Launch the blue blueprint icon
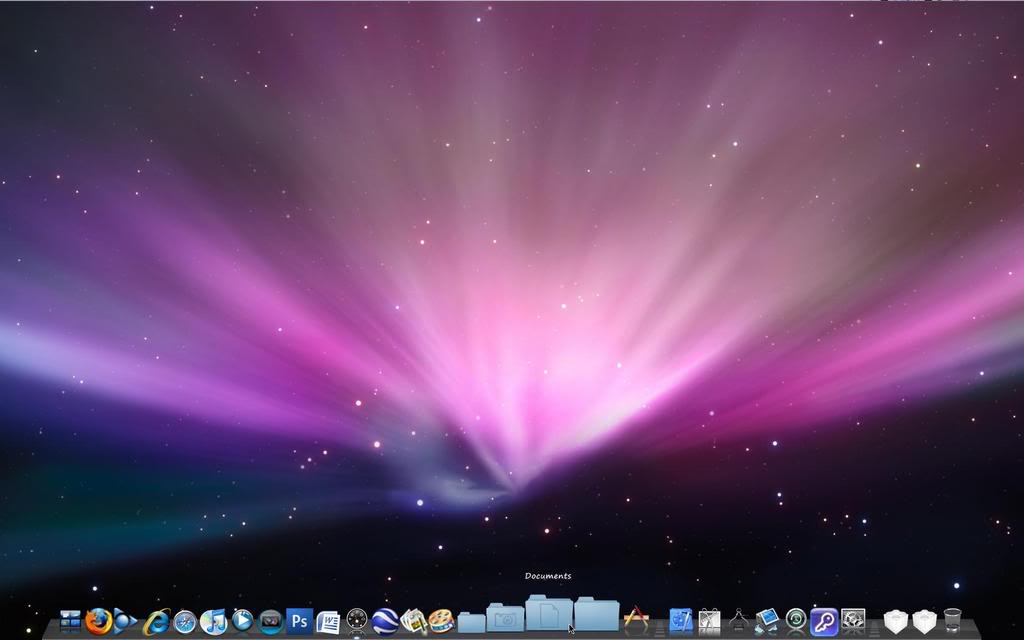The width and height of the screenshot is (1024, 640). [681, 620]
